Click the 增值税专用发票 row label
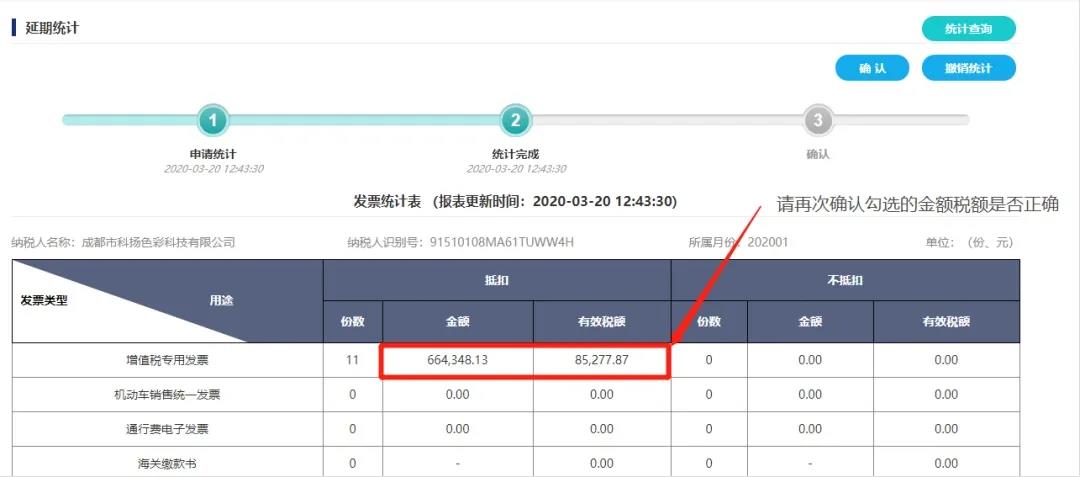Image resolution: width=1080 pixels, height=477 pixels. click(x=168, y=360)
